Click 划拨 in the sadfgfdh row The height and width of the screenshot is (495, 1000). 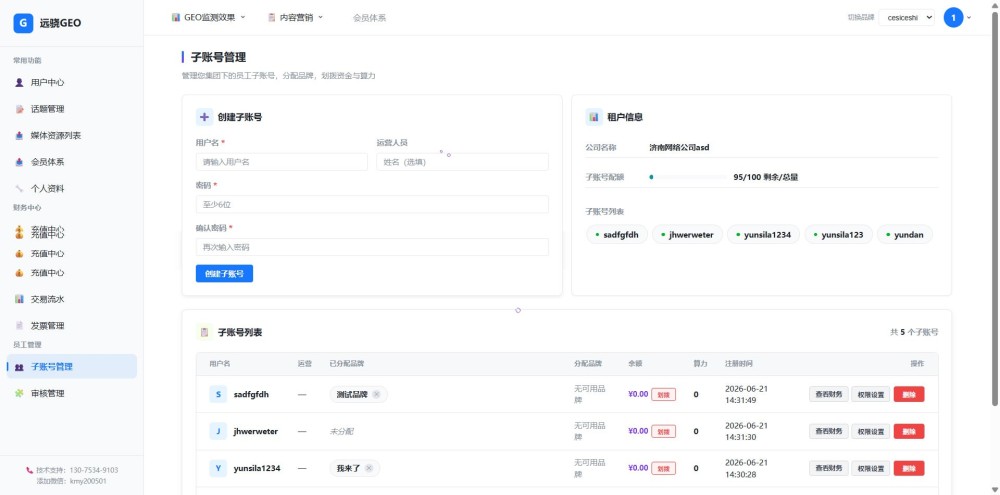pyautogui.click(x=663, y=395)
